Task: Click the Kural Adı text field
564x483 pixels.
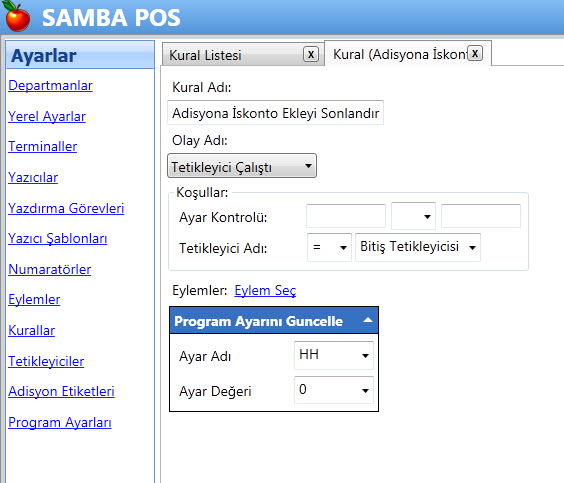Action: [x=276, y=113]
